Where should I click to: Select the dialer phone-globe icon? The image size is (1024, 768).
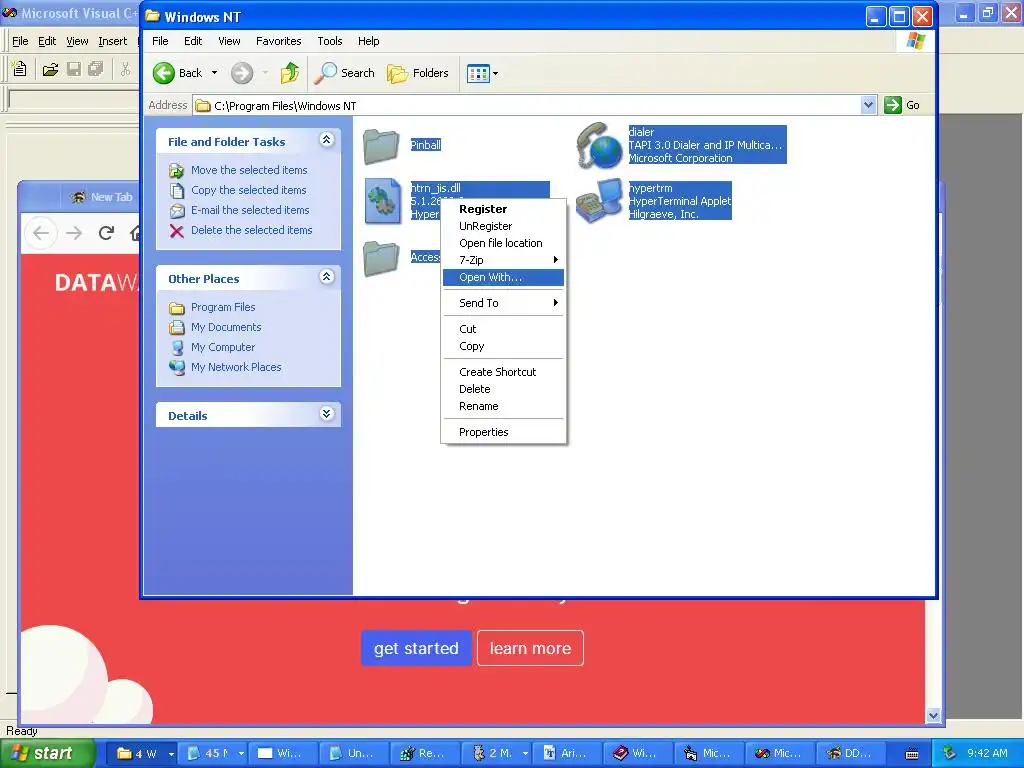(600, 146)
